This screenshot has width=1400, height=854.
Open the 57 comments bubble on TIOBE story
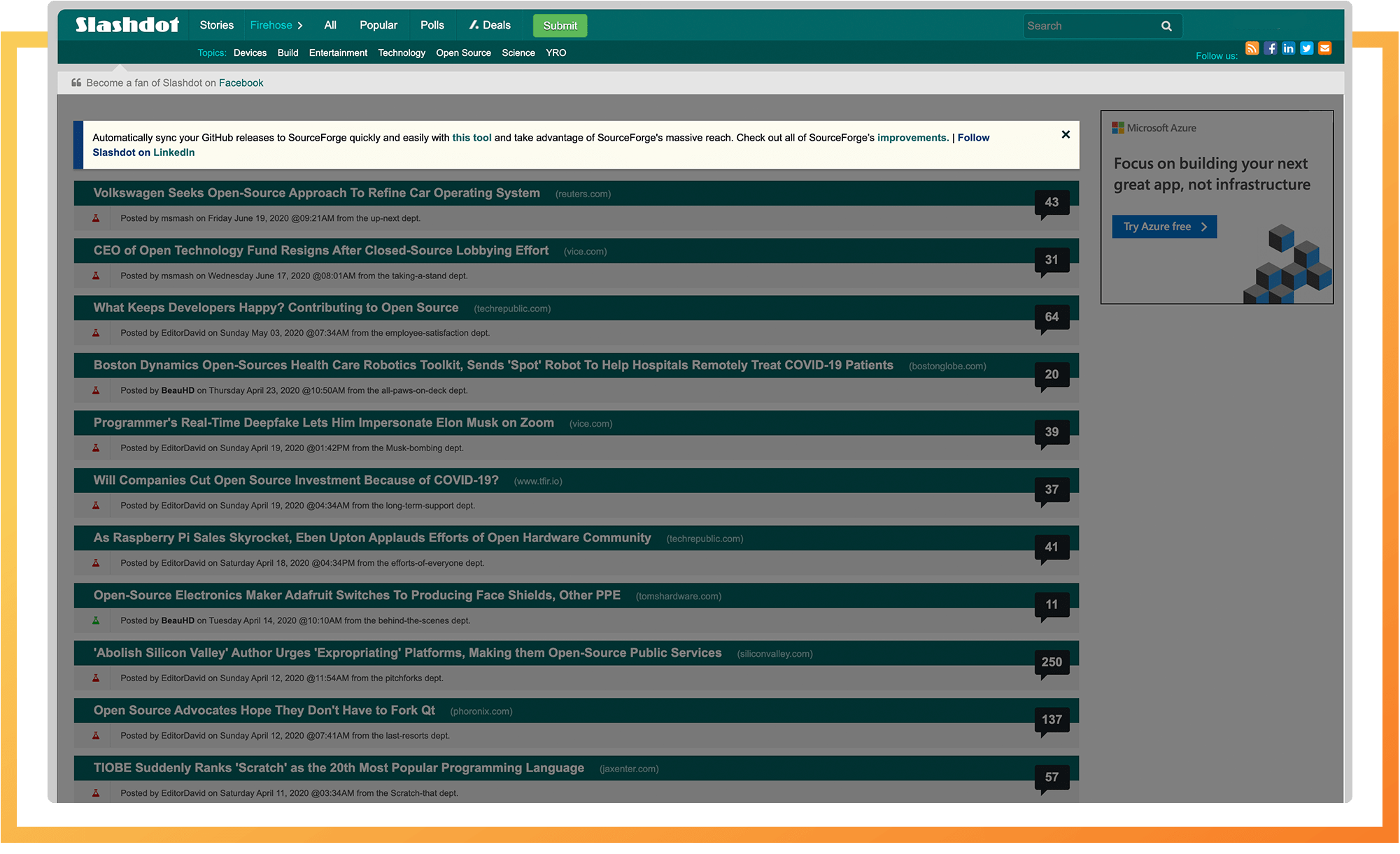(1052, 778)
